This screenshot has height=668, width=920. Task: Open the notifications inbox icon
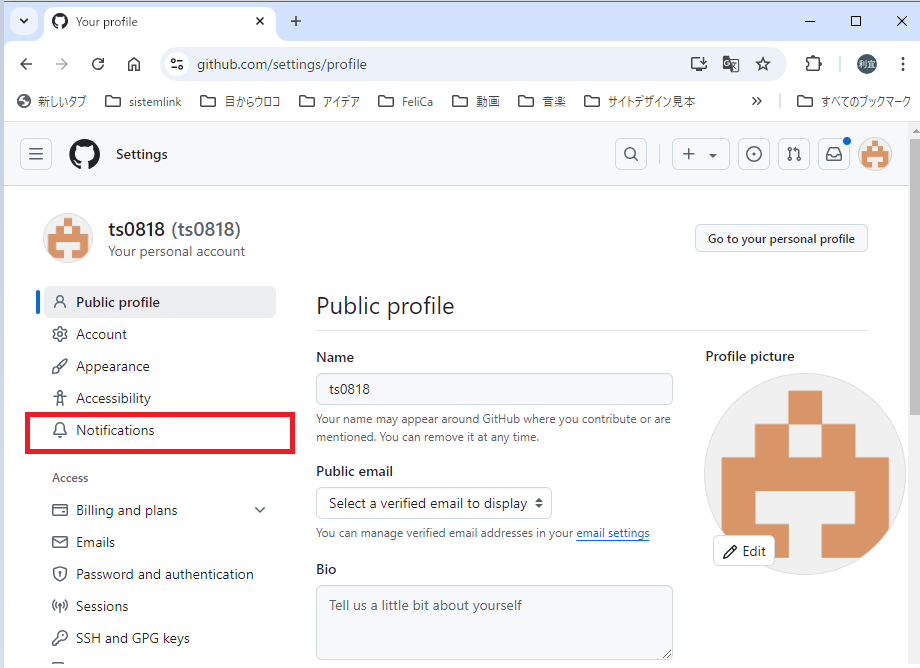click(834, 153)
